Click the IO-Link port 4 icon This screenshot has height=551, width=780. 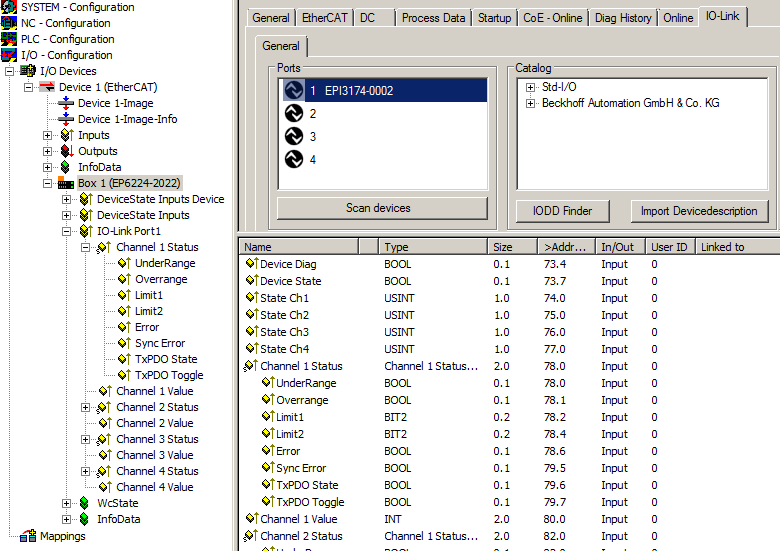(x=294, y=159)
